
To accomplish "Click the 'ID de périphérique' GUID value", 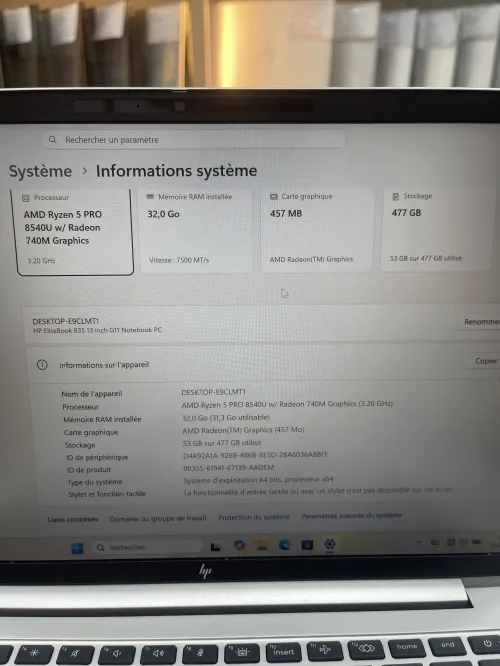I will click(x=255, y=455).
